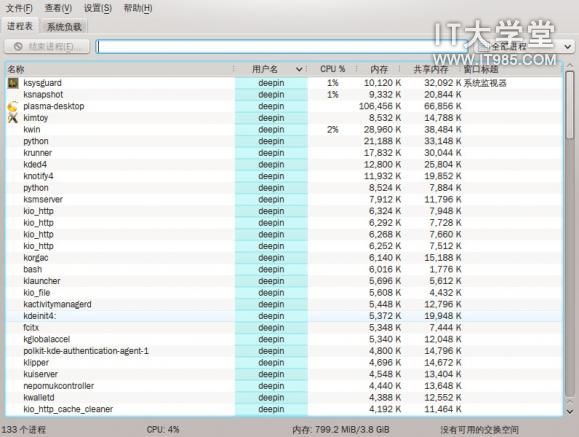This screenshot has height=437, width=579.
Task: Sort by the CPU % column header
Action: click(x=332, y=69)
